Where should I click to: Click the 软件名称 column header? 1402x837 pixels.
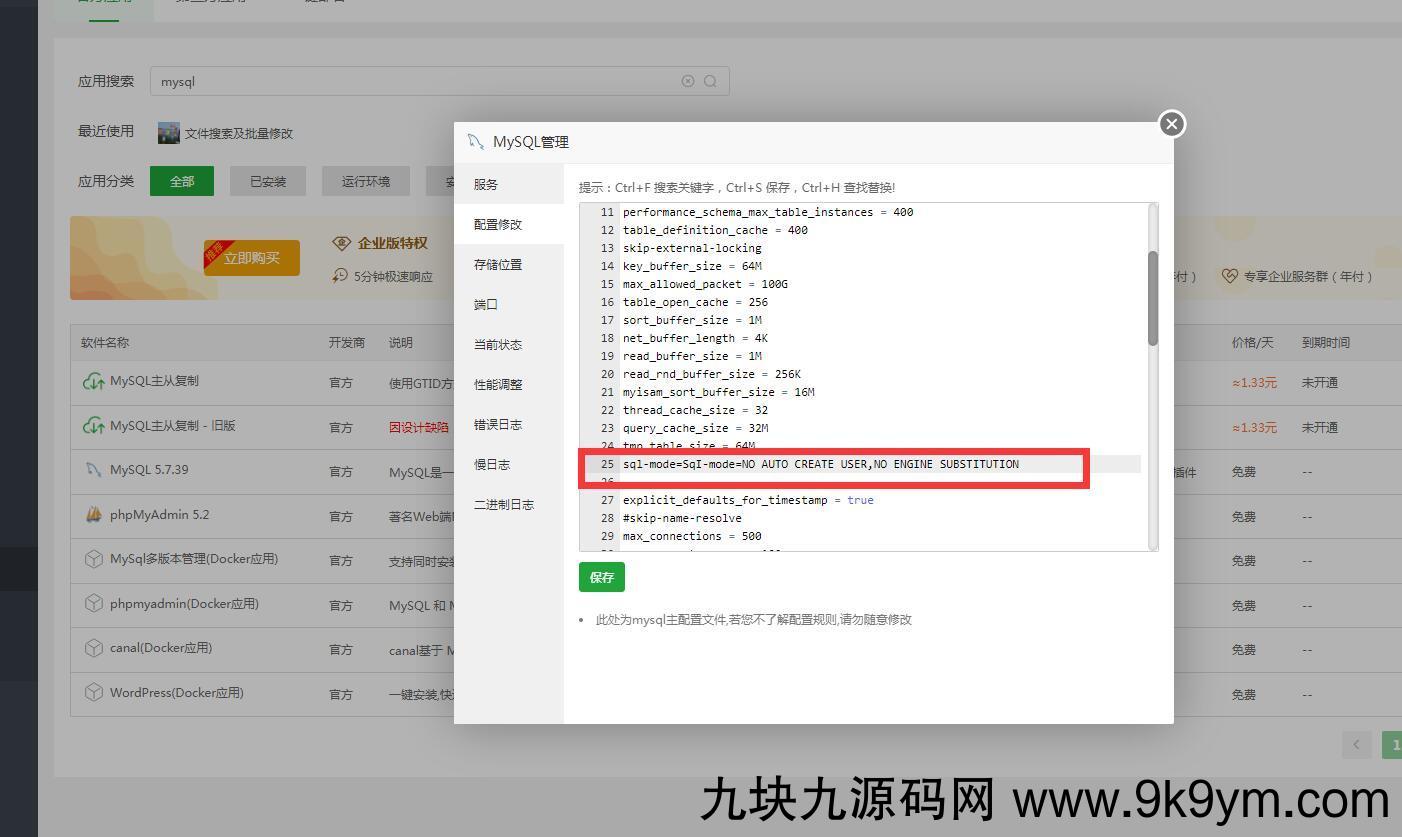coord(105,342)
